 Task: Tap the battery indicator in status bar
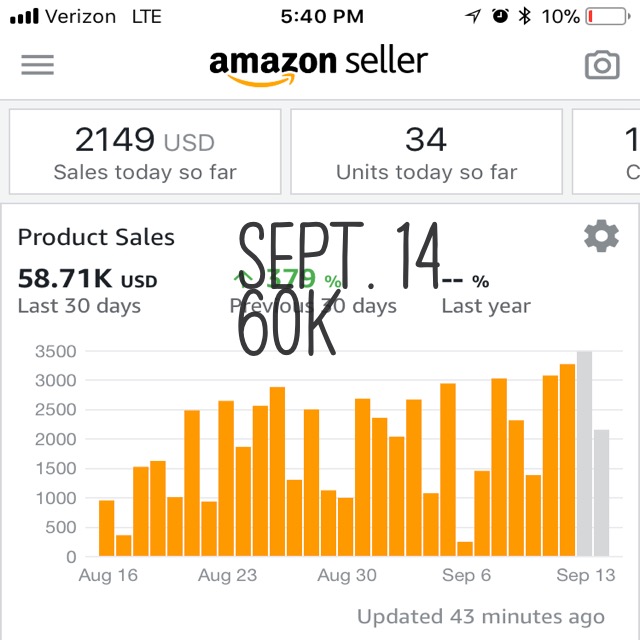tap(608, 17)
